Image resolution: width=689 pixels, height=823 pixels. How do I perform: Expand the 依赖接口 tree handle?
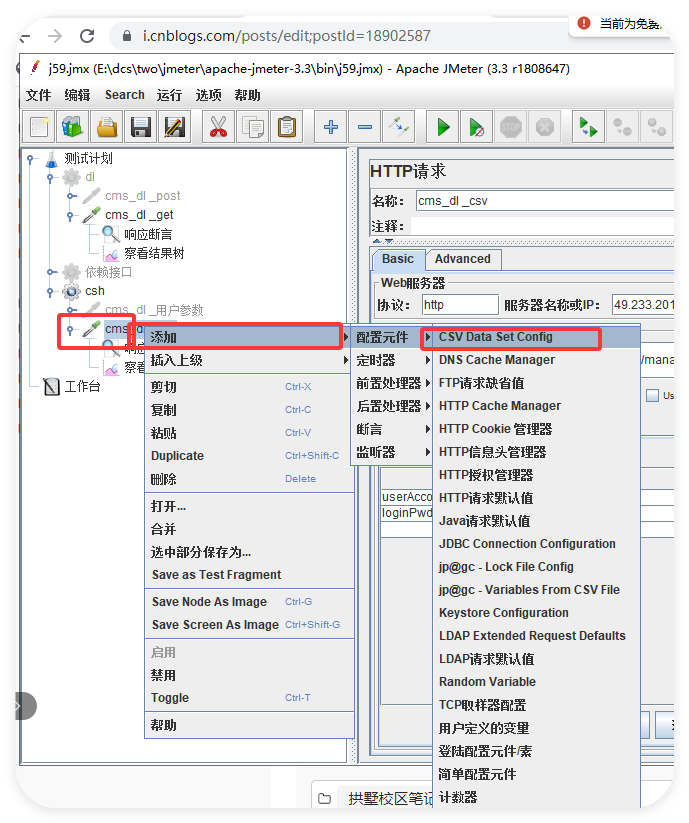pos(50,272)
